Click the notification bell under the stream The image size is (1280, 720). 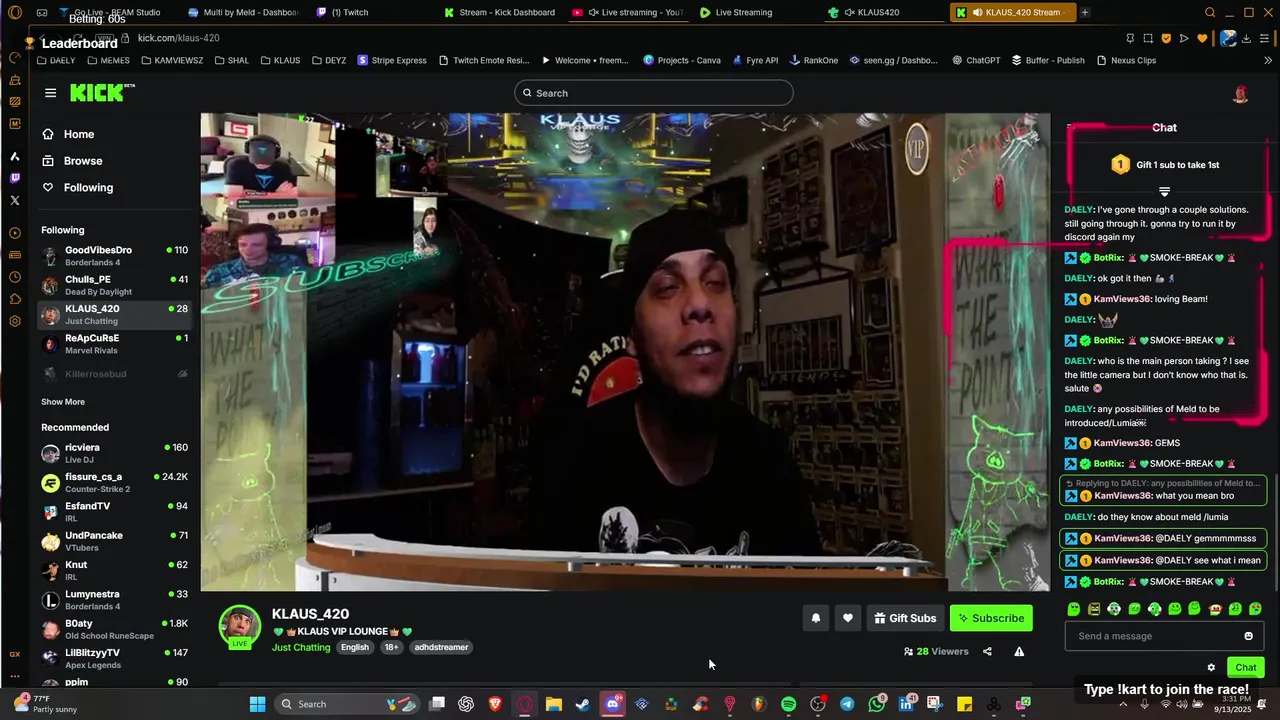pos(816,618)
